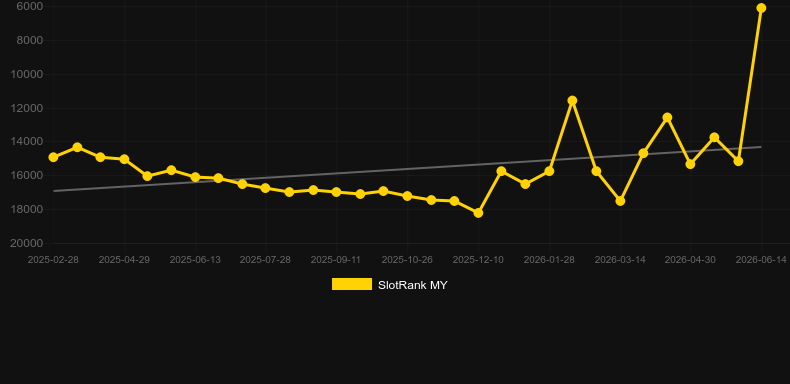Click the 2026-03-14 axis date label

(x=620, y=260)
